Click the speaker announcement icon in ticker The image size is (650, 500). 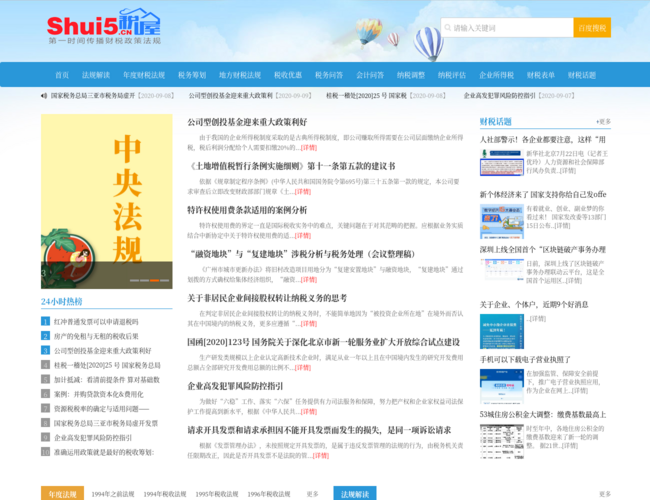click(x=44, y=96)
